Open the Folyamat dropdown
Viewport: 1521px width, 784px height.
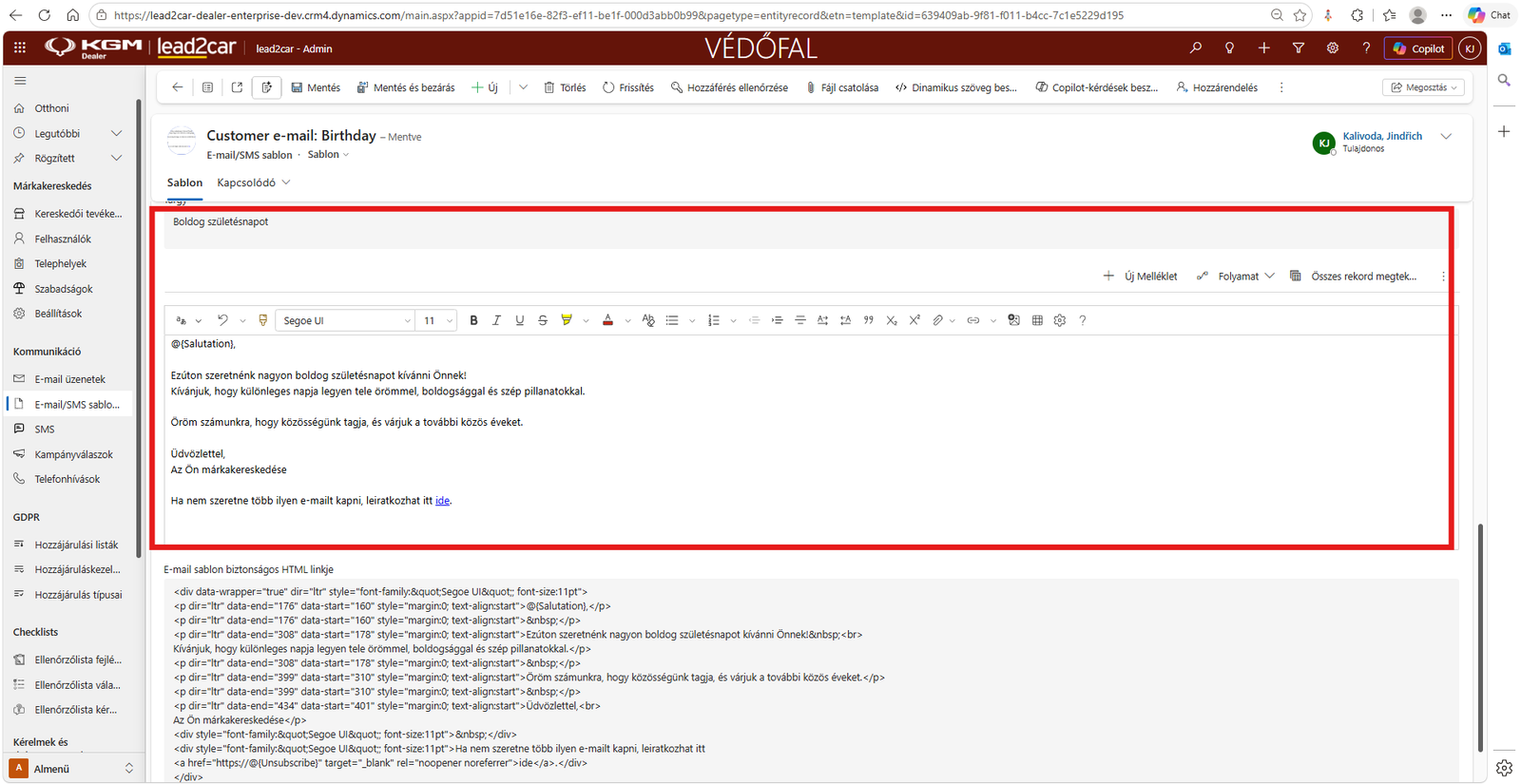pos(1235,276)
